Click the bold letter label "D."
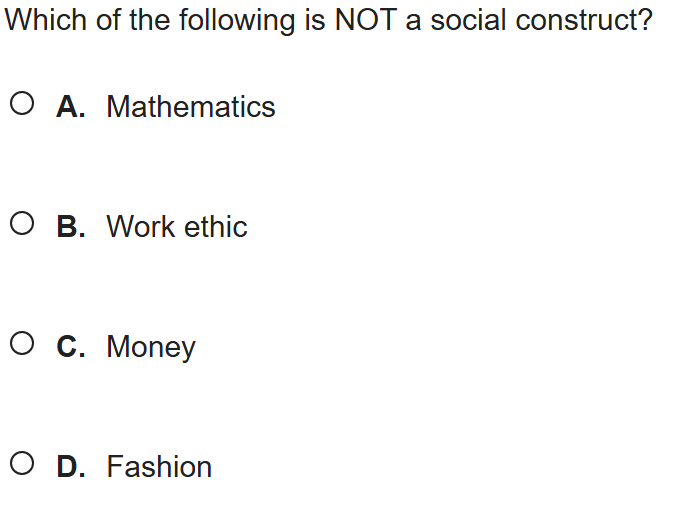Viewport: 686px width, 506px height. tap(71, 467)
